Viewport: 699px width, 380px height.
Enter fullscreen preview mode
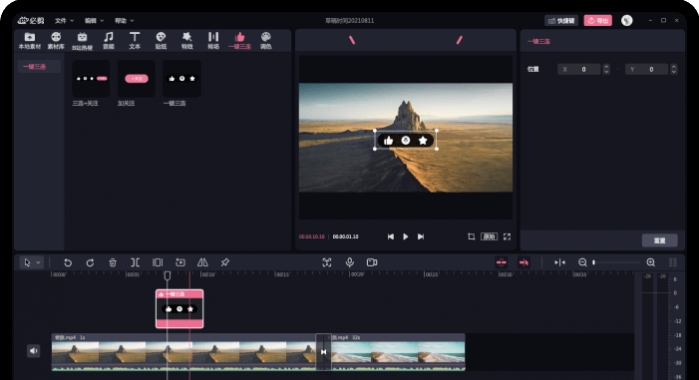[x=507, y=236]
